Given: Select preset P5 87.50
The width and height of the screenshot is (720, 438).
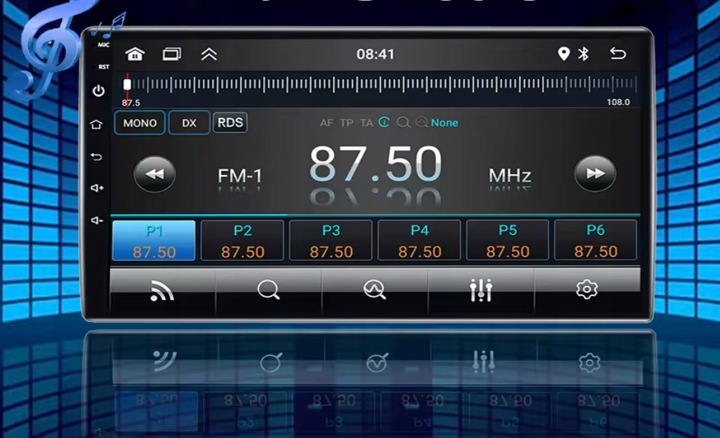Looking at the screenshot, I should click(x=507, y=241).
